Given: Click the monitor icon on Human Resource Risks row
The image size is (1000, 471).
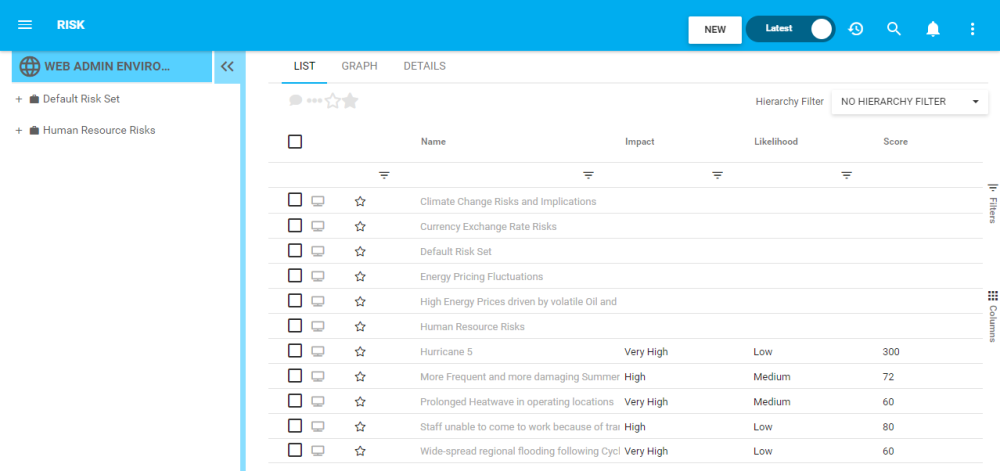Looking at the screenshot, I should 318,326.
